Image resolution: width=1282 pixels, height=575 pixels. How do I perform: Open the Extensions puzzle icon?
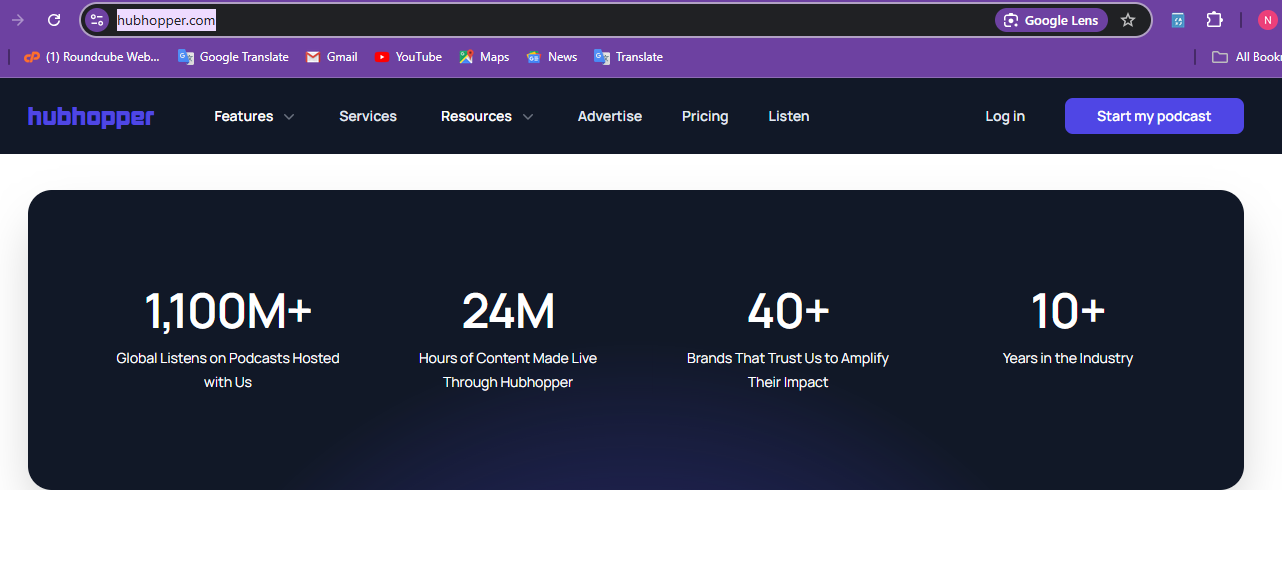click(1214, 20)
